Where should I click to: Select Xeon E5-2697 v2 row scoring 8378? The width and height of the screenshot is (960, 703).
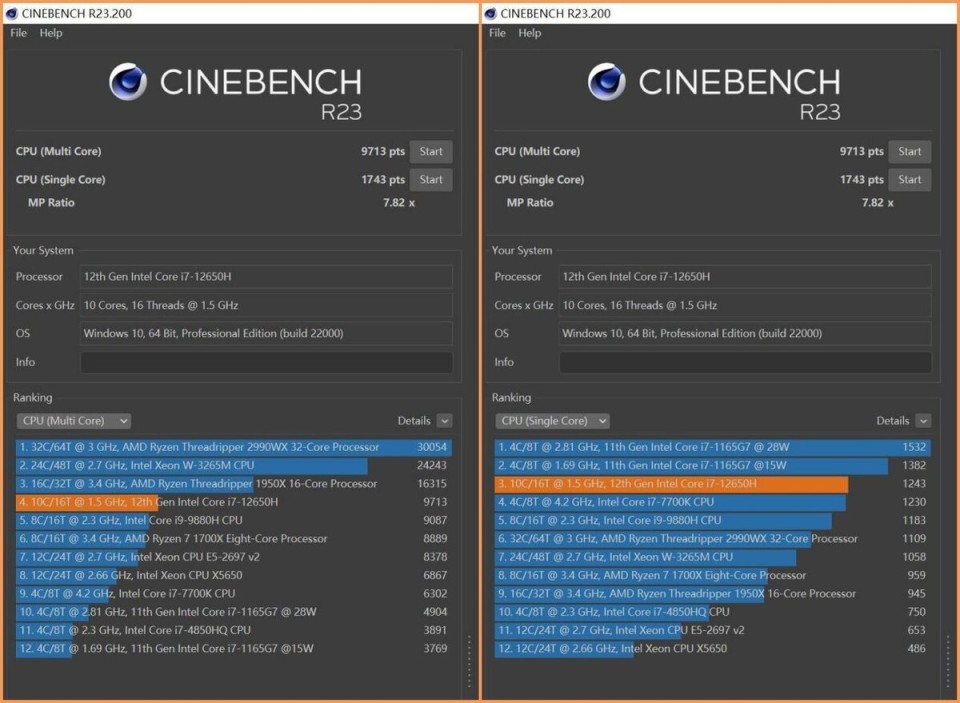coord(234,557)
